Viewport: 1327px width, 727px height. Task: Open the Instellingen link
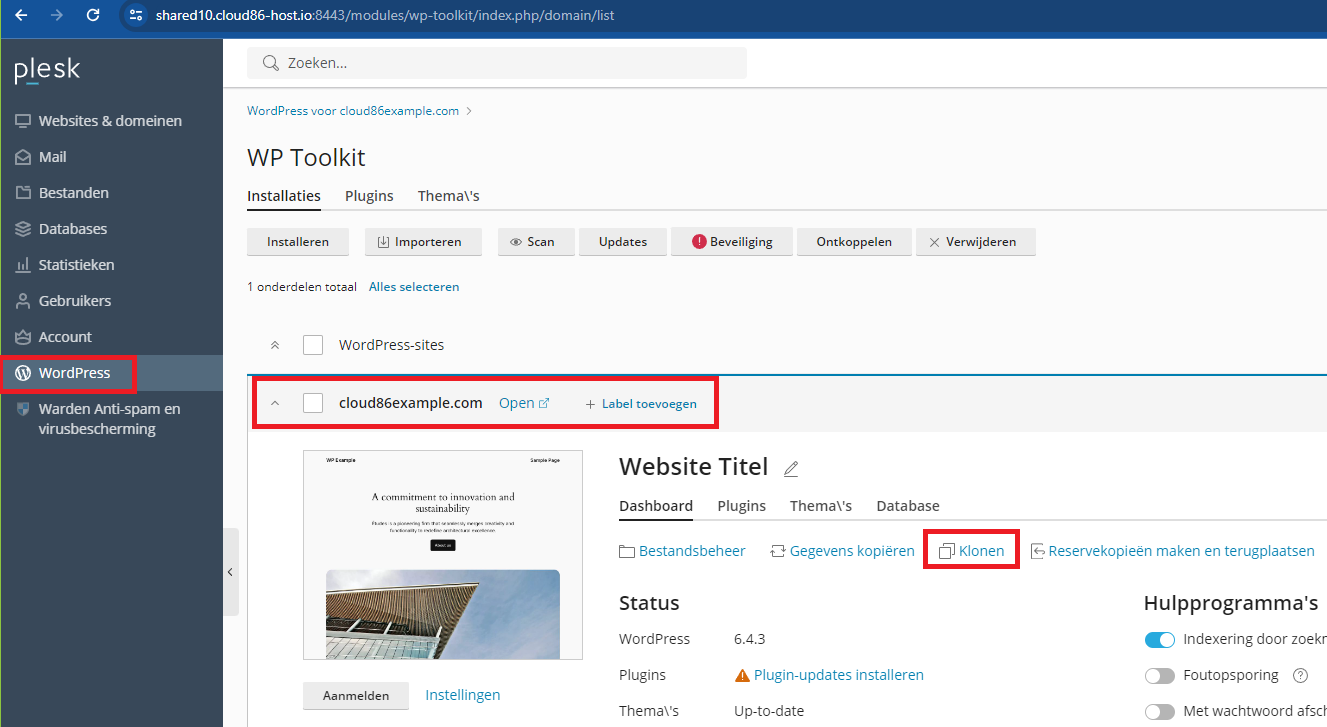pyautogui.click(x=463, y=695)
